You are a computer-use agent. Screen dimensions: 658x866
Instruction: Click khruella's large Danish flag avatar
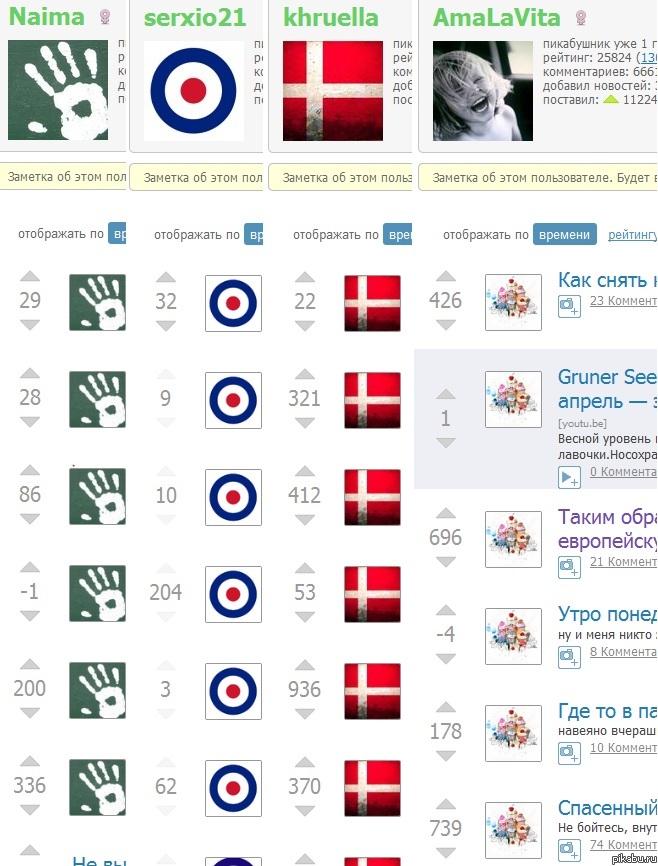[x=333, y=91]
